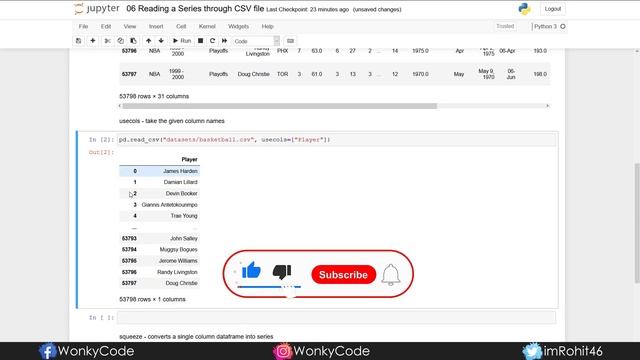Click the '53798 rows × 31 columns' text

coord(154,96)
